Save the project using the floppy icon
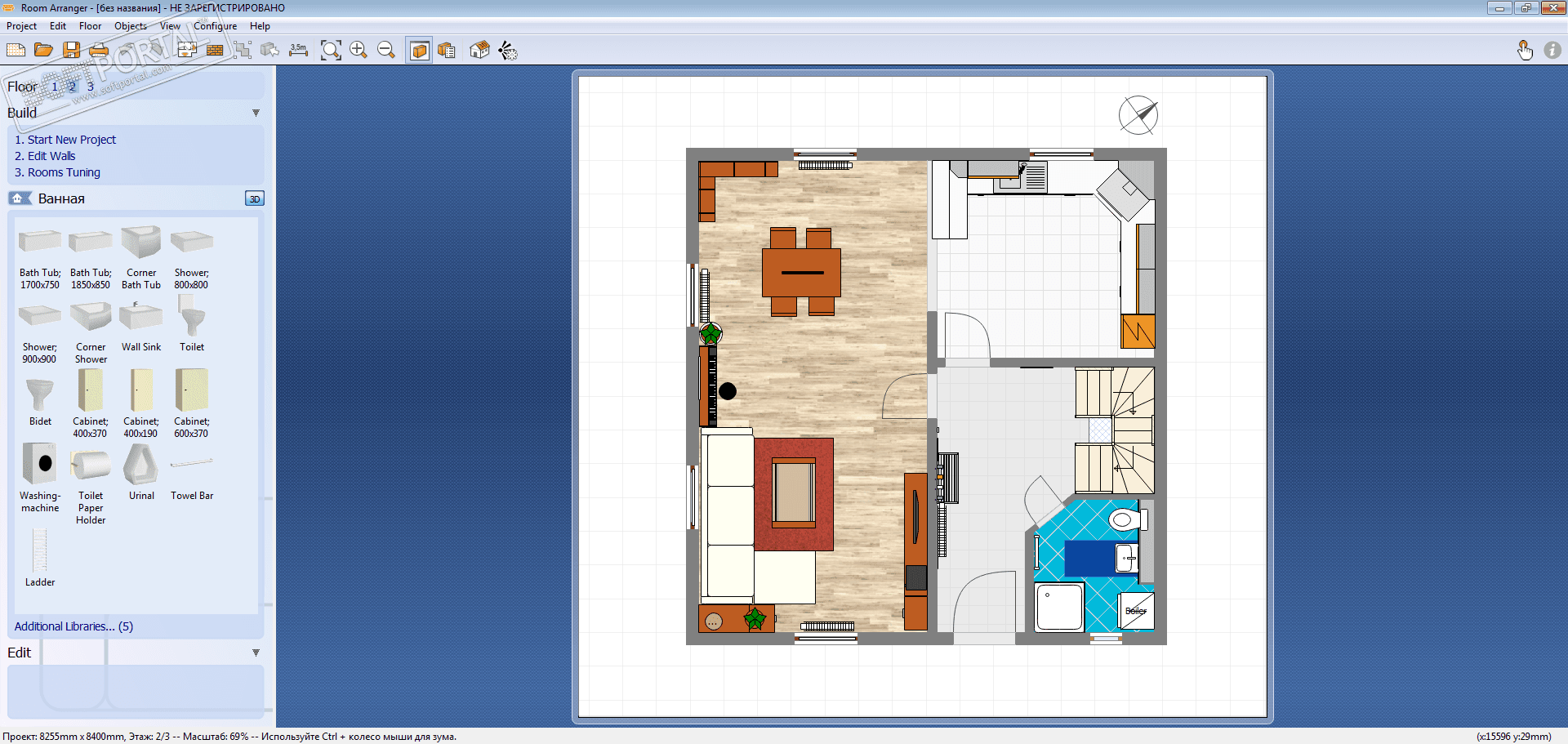Screen dimensions: 1568x744 (x=72, y=51)
